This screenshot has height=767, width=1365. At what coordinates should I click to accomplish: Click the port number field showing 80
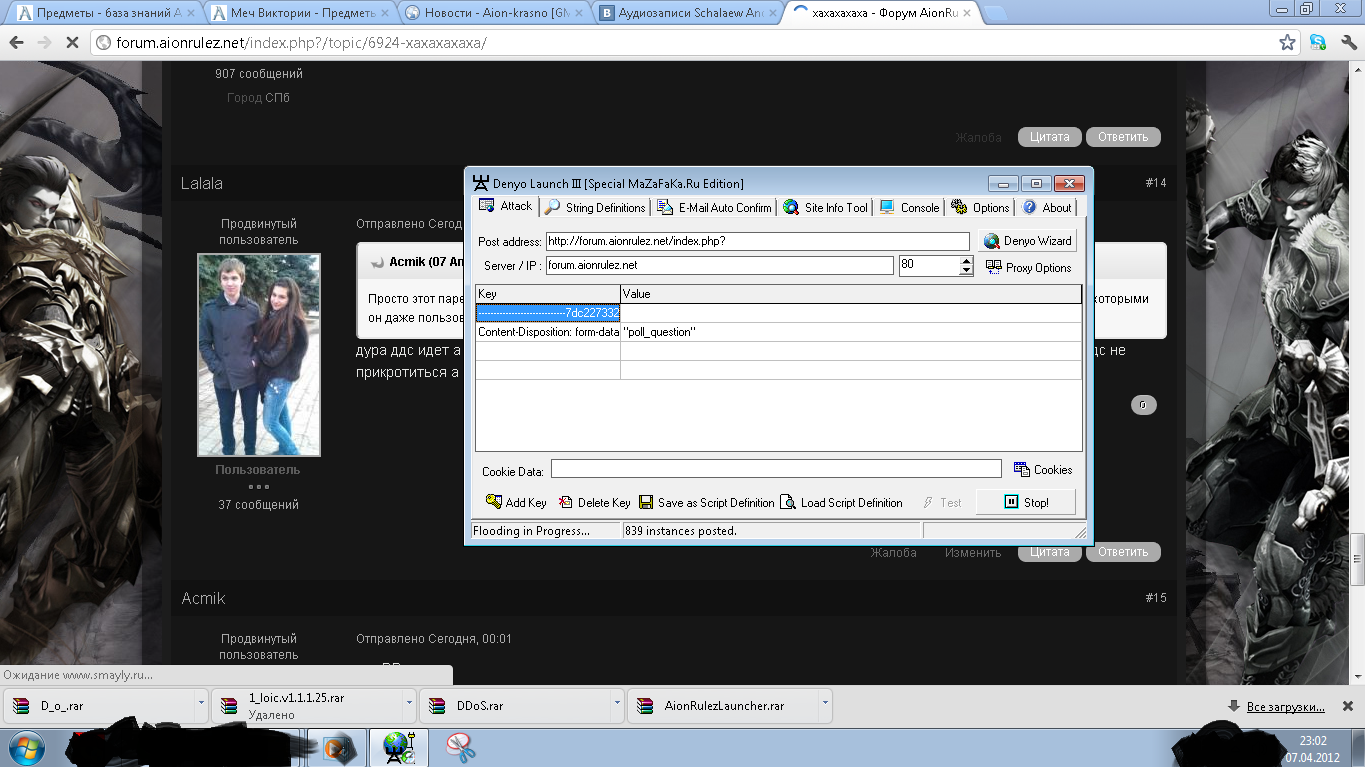929,265
